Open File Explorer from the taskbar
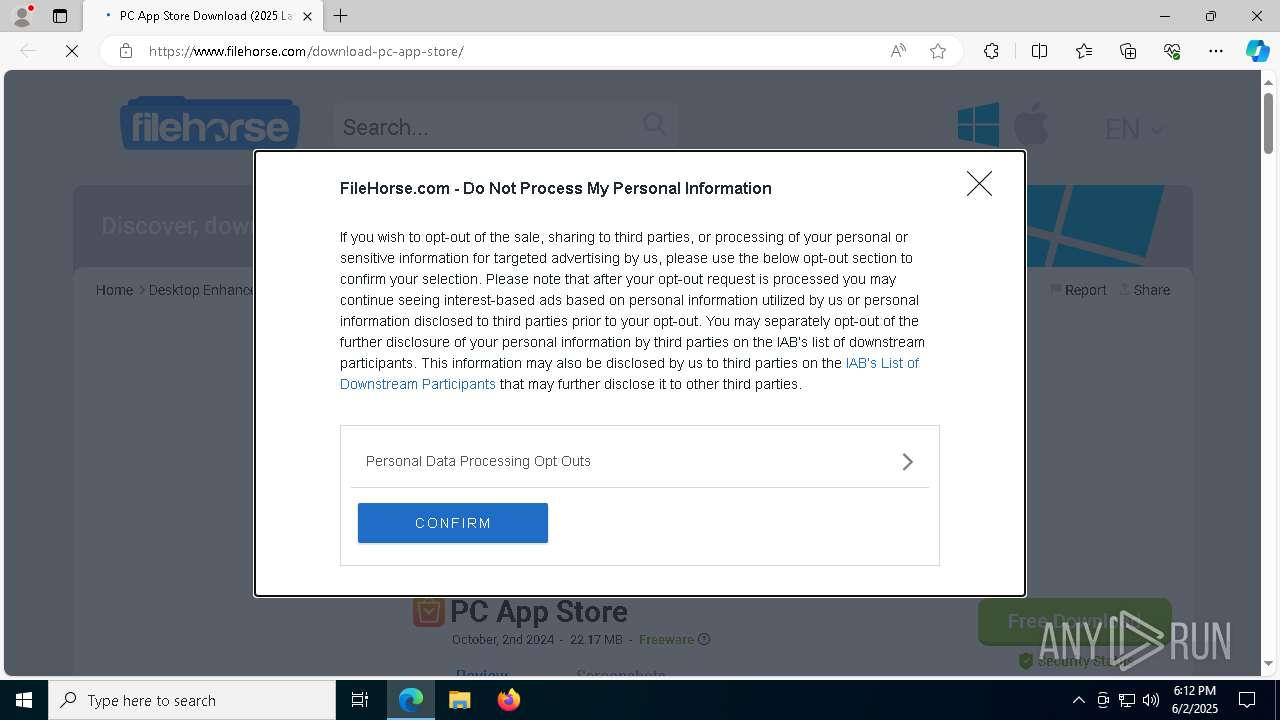The image size is (1280, 720). (x=460, y=700)
